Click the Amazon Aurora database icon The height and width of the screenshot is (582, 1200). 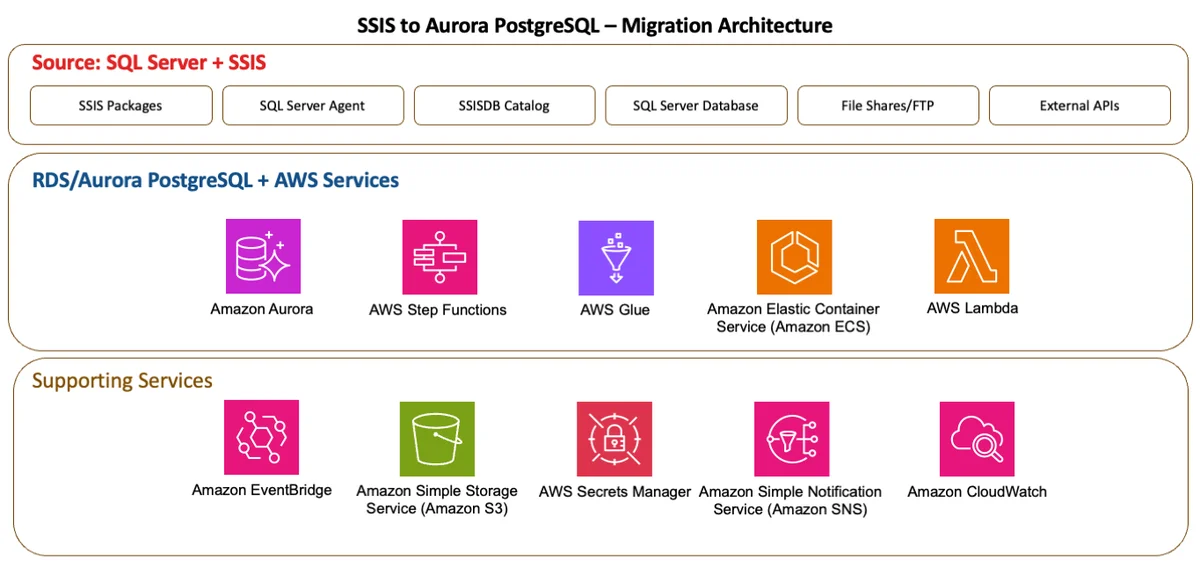[x=262, y=257]
